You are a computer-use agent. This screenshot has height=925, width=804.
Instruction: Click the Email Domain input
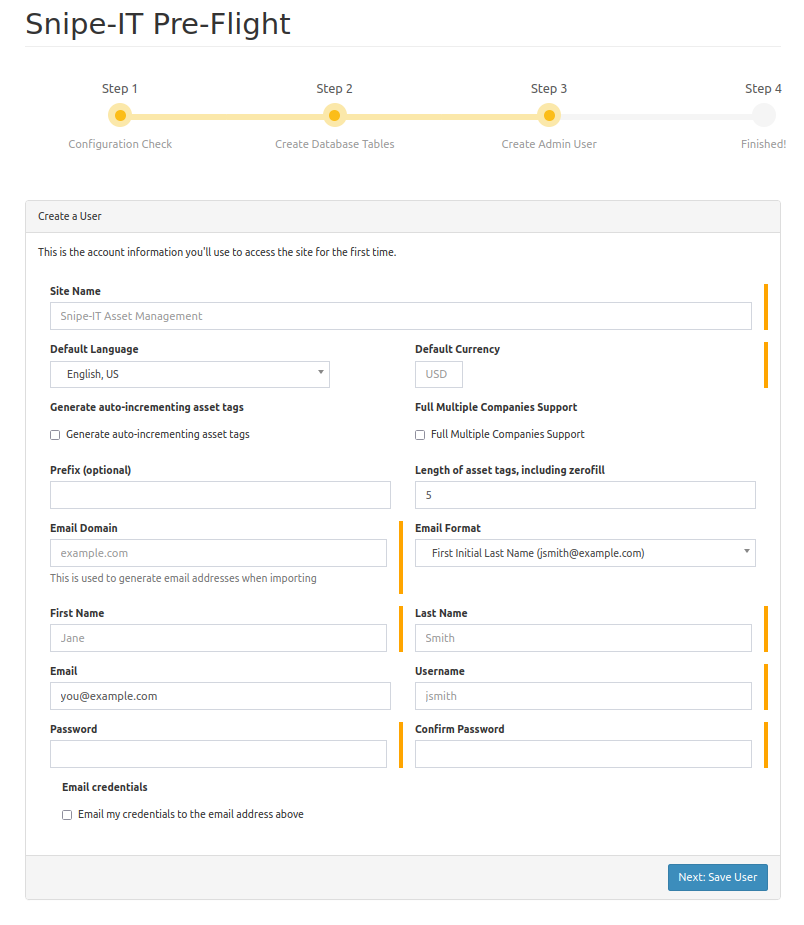click(218, 553)
